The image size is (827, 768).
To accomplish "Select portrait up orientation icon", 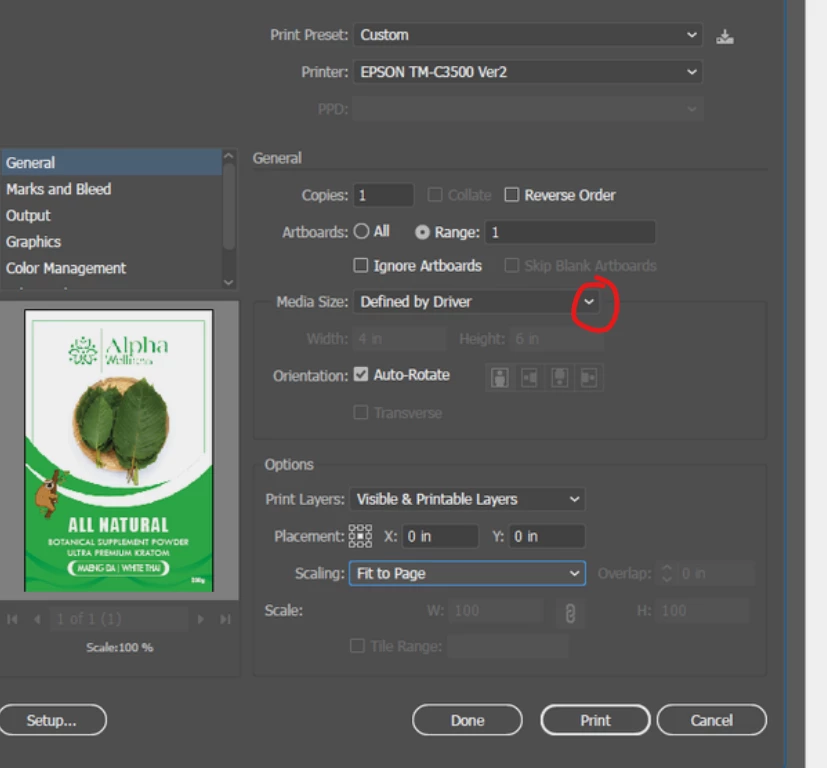I will (x=499, y=378).
